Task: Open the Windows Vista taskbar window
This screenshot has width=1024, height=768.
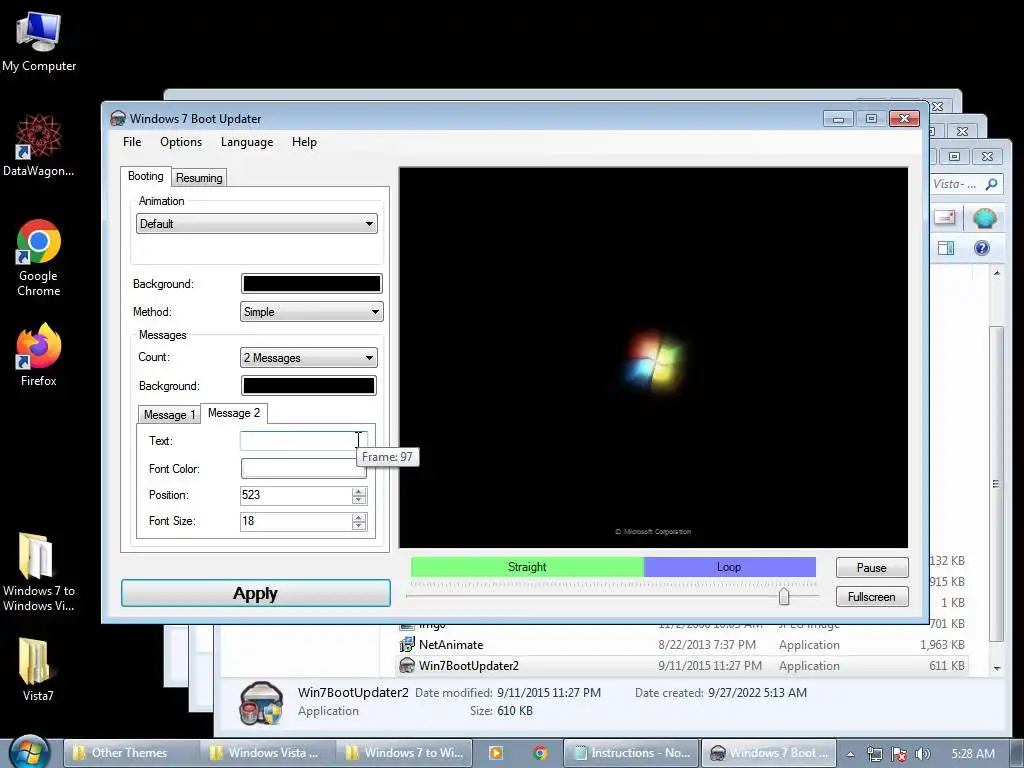Action: coord(266,753)
